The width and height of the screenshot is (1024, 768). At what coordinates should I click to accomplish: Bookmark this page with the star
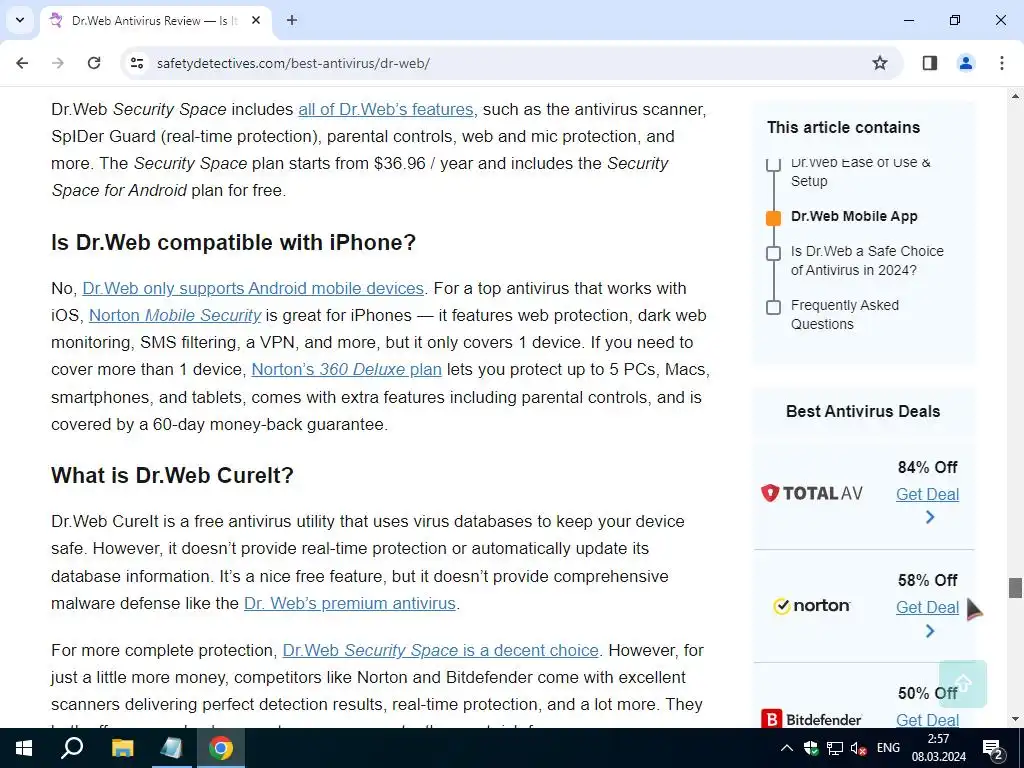(x=880, y=63)
